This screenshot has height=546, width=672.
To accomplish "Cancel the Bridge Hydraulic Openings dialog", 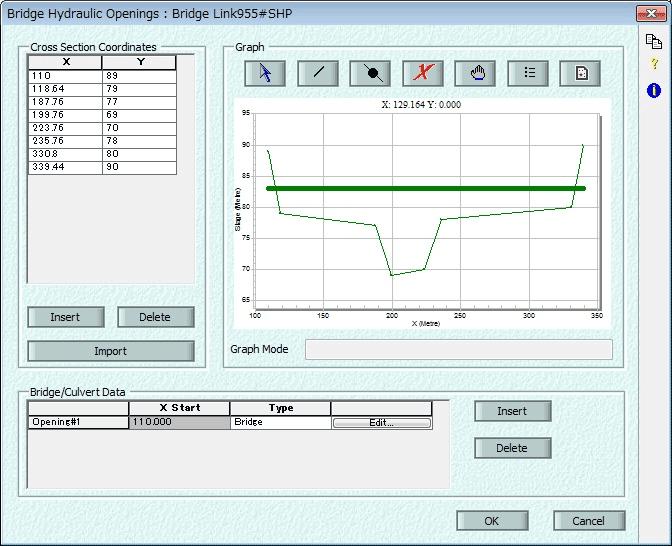I will point(589,521).
